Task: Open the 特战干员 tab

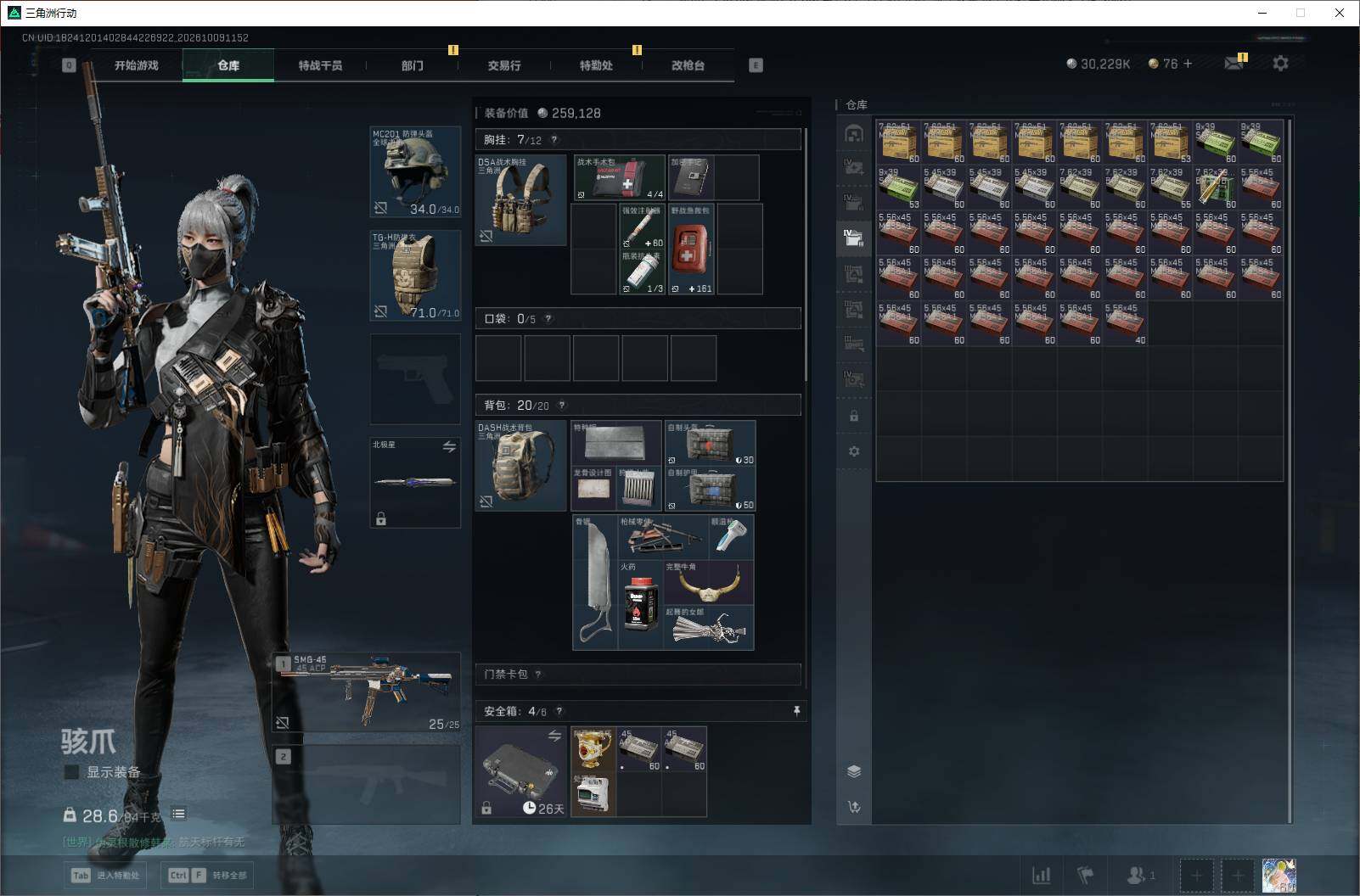Action: pyautogui.click(x=320, y=65)
